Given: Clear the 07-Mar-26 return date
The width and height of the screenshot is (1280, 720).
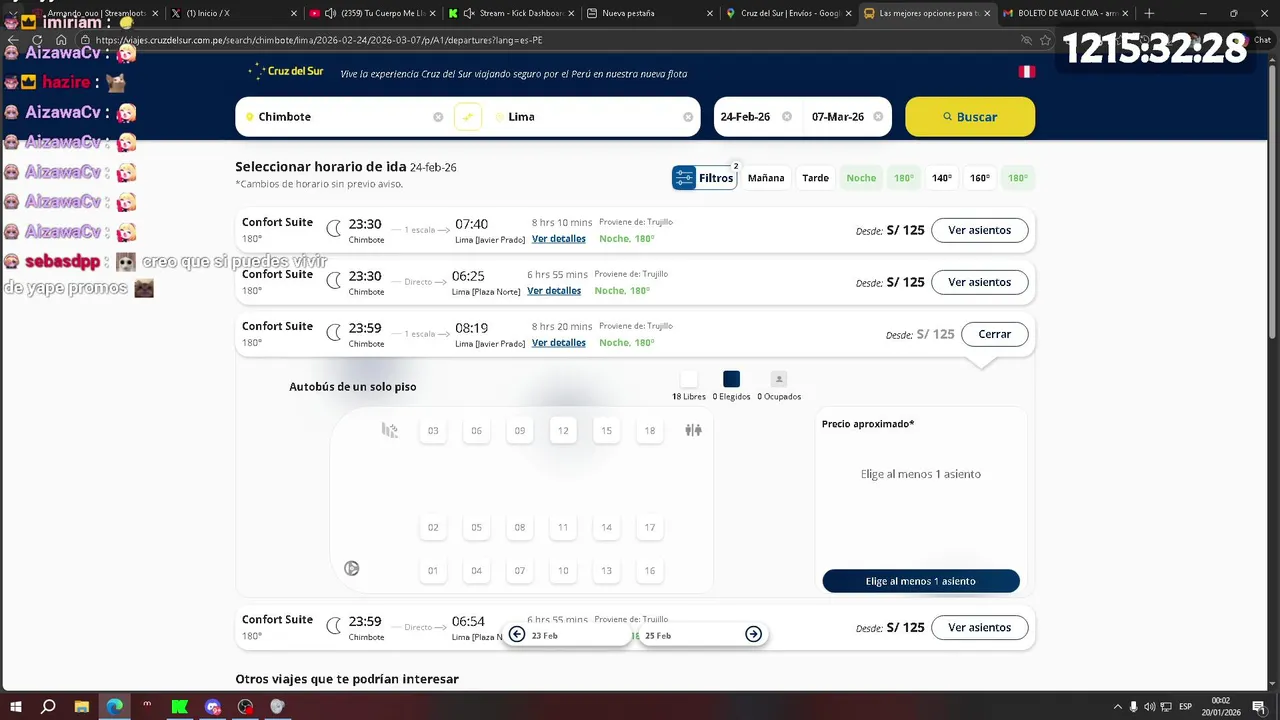Looking at the screenshot, I should (x=878, y=117).
